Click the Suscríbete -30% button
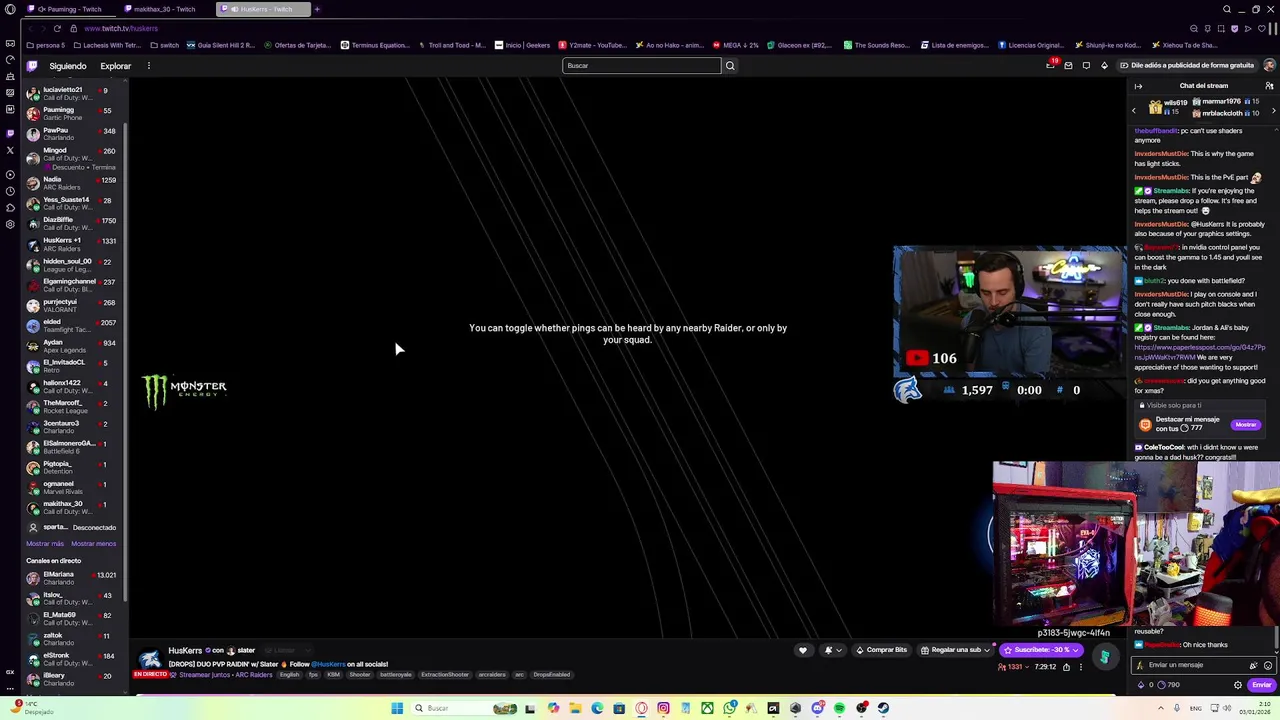 (1040, 650)
